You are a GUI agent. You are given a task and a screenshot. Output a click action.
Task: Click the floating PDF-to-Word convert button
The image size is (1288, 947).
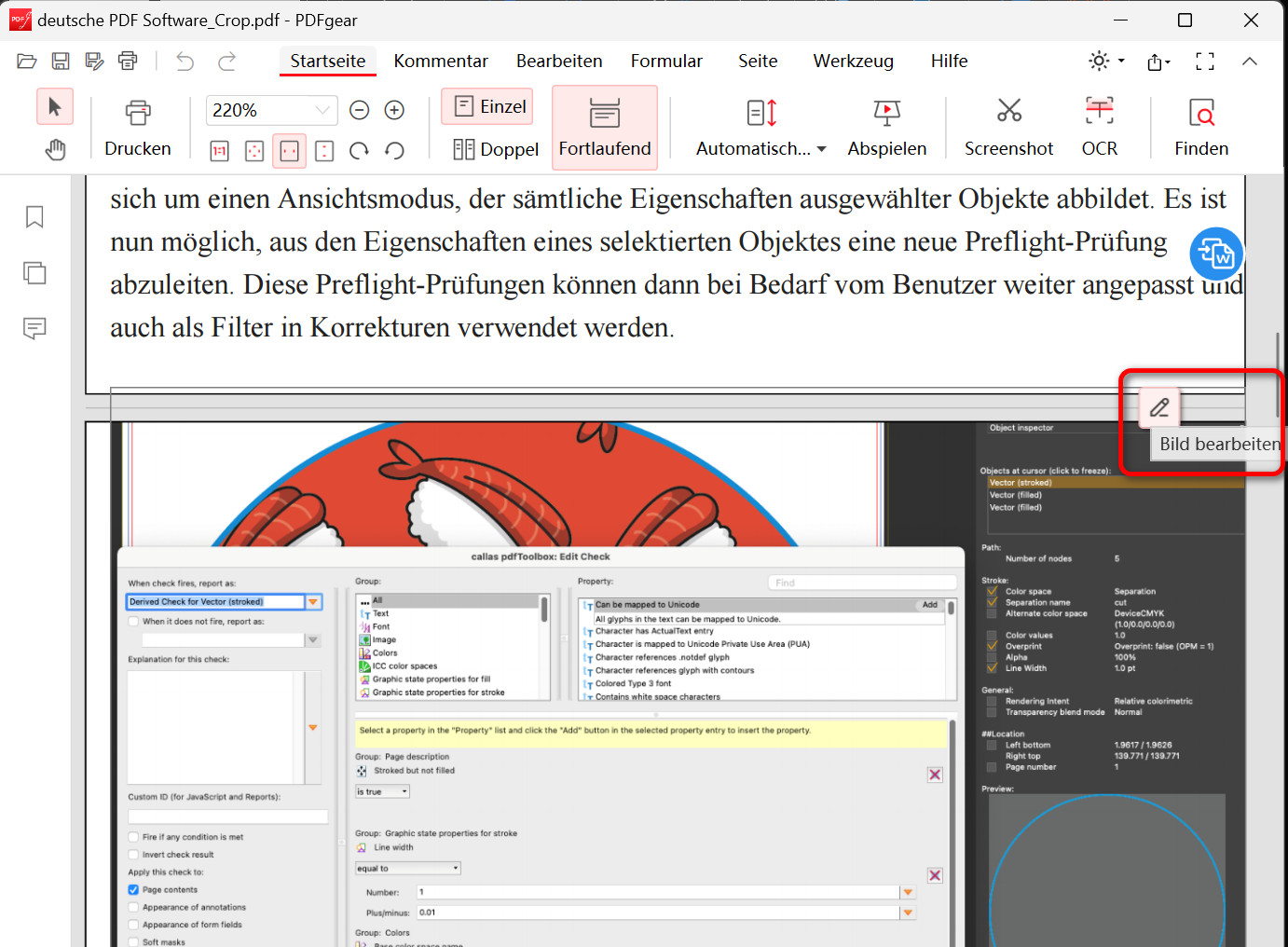[x=1216, y=254]
